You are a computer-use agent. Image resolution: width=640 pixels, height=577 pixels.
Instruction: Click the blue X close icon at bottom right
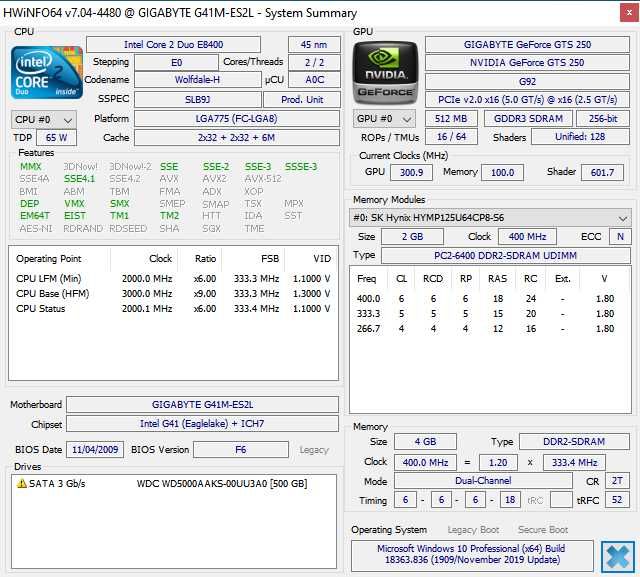tap(618, 556)
